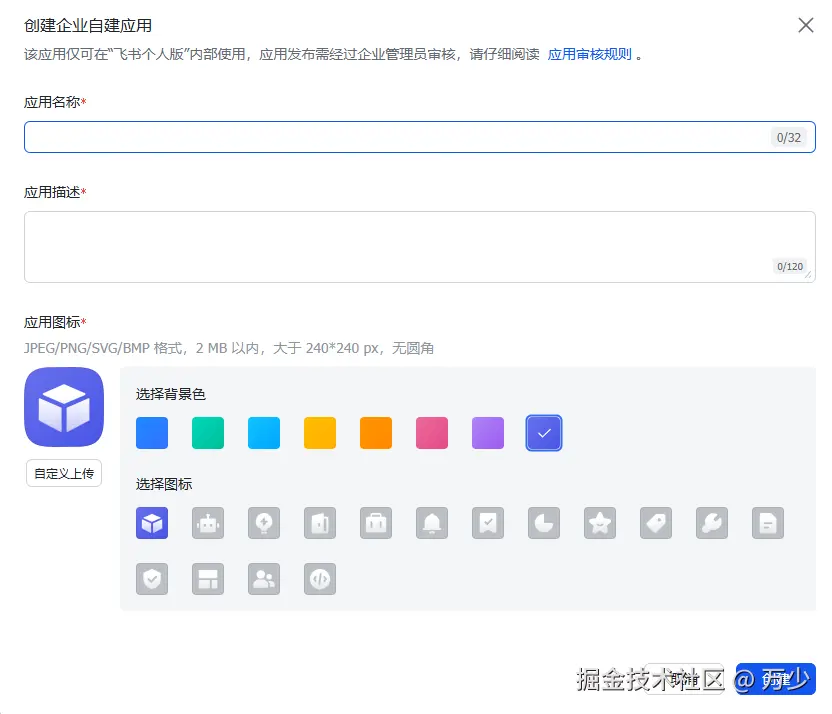
Task: Choose the code brackets icon
Action: (320, 579)
